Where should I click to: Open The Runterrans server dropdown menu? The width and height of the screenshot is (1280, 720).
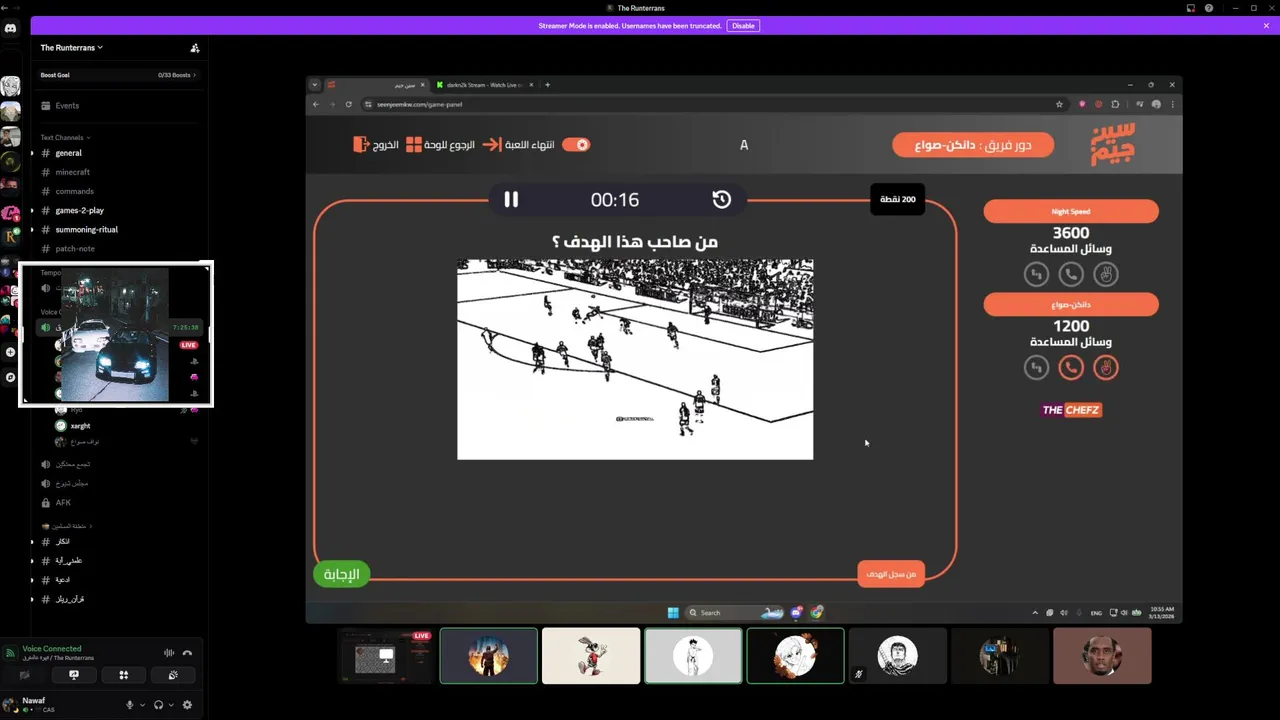pyautogui.click(x=72, y=47)
